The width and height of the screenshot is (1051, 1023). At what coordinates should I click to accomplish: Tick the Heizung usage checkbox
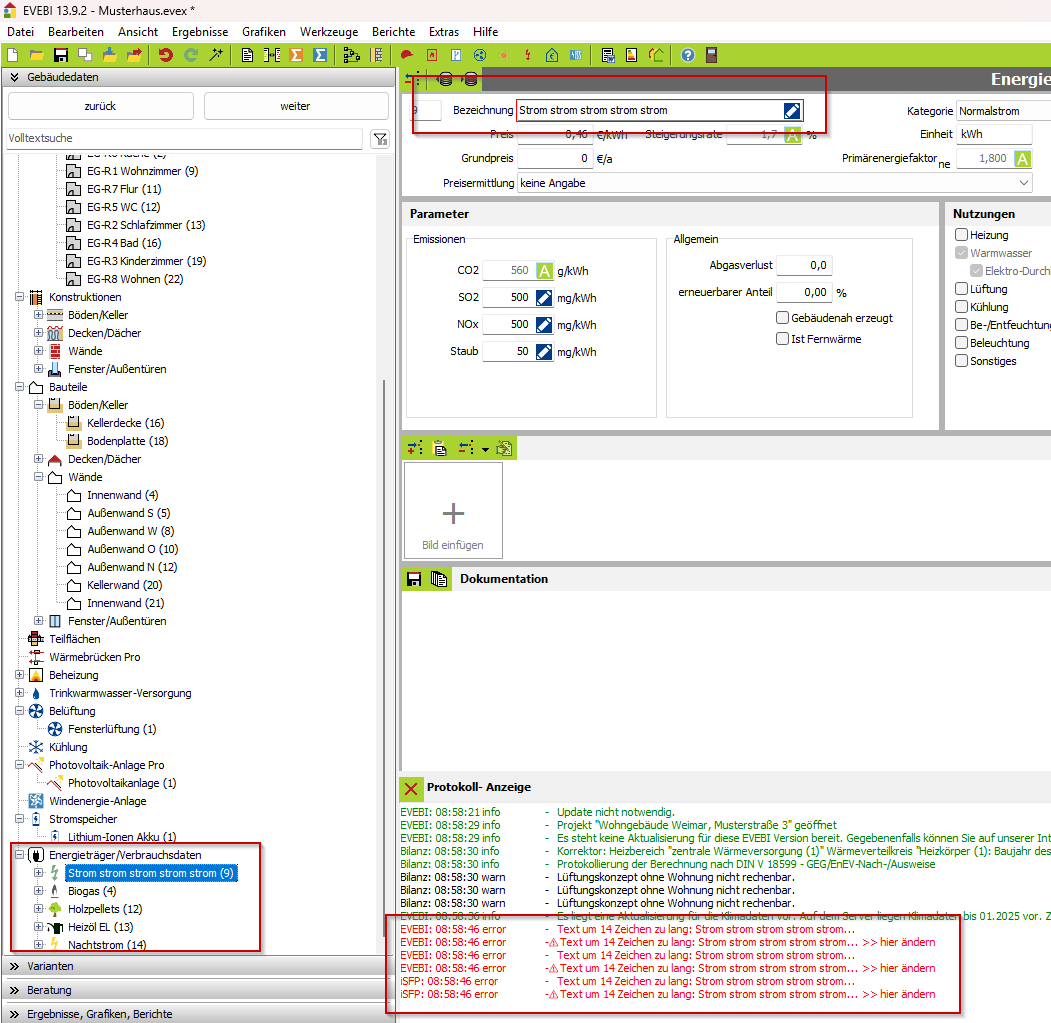(961, 235)
